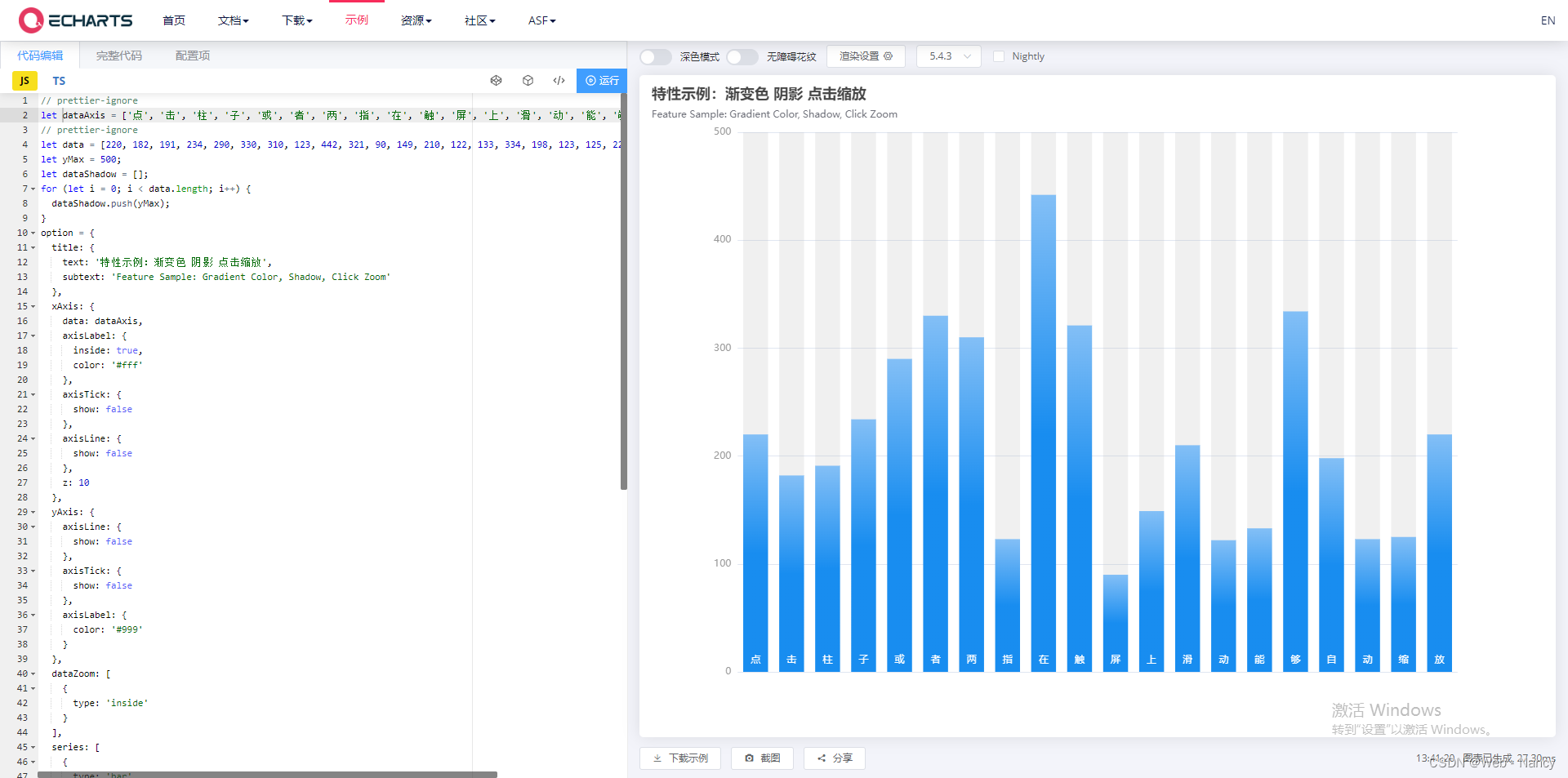Click the 运行 run button

(602, 81)
